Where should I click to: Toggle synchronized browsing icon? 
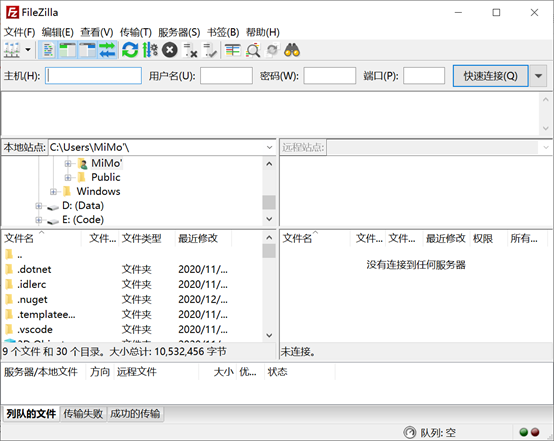click(272, 50)
